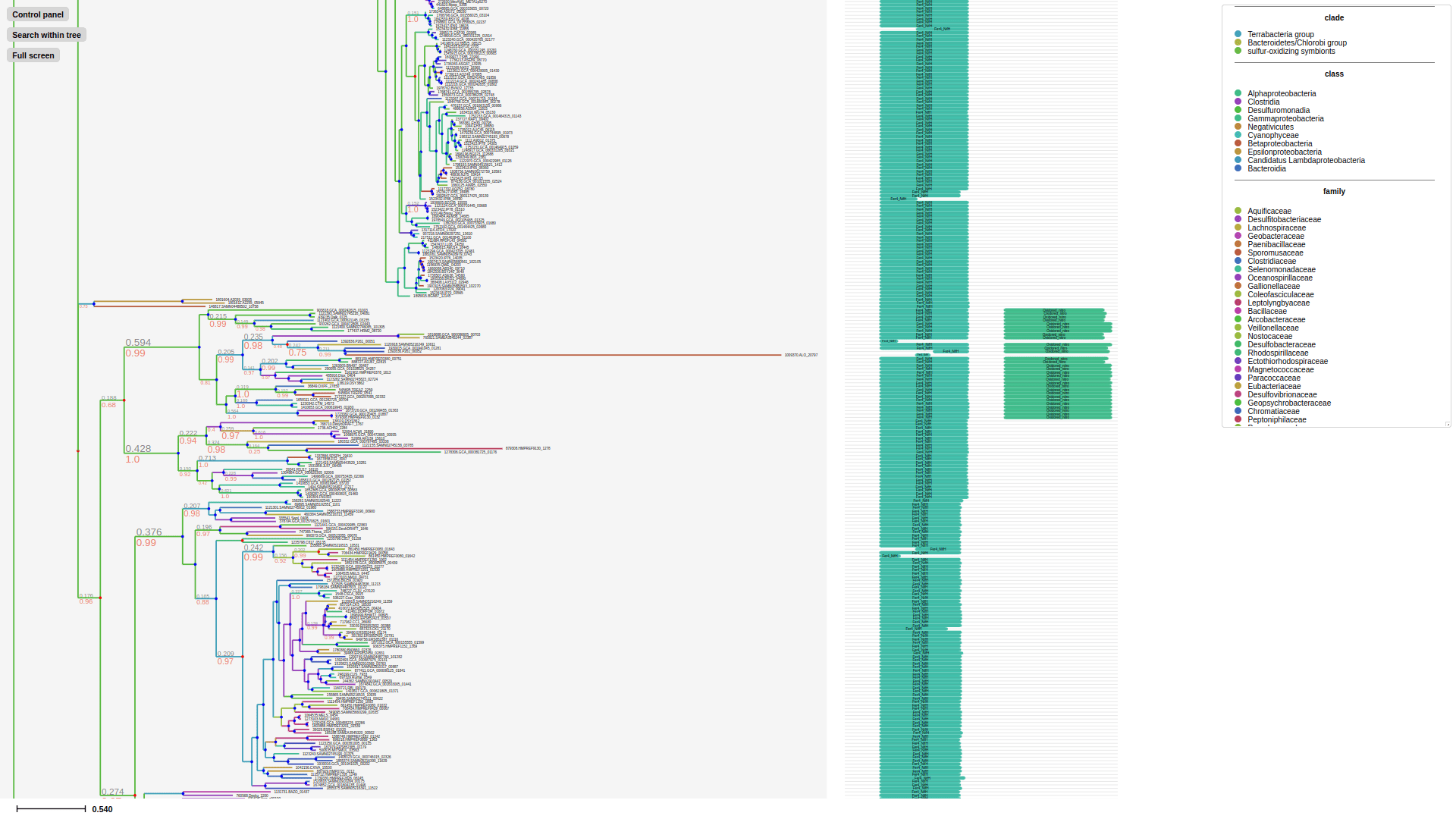Click the Bacteroidia class label
Screen dimensions: 1456x819
tap(1266, 168)
